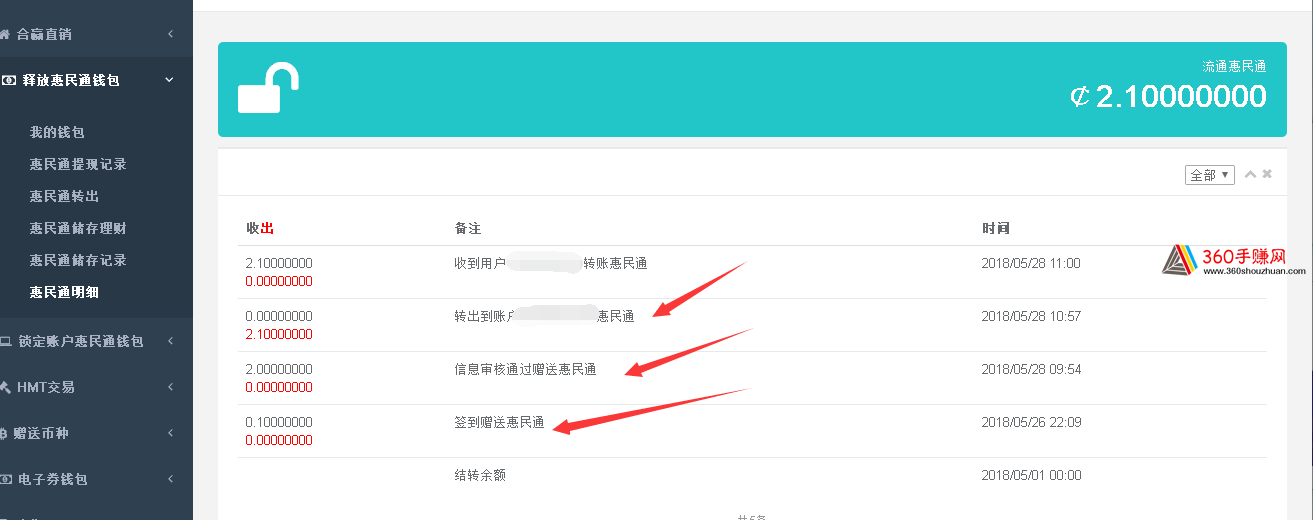Expand chevron next to 赠送币种

pos(170,433)
